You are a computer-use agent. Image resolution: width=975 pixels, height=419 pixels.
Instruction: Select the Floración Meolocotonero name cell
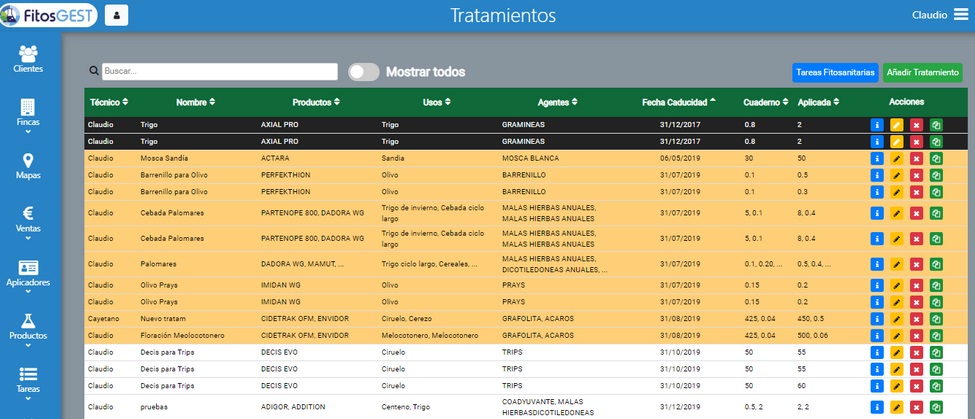click(182, 335)
